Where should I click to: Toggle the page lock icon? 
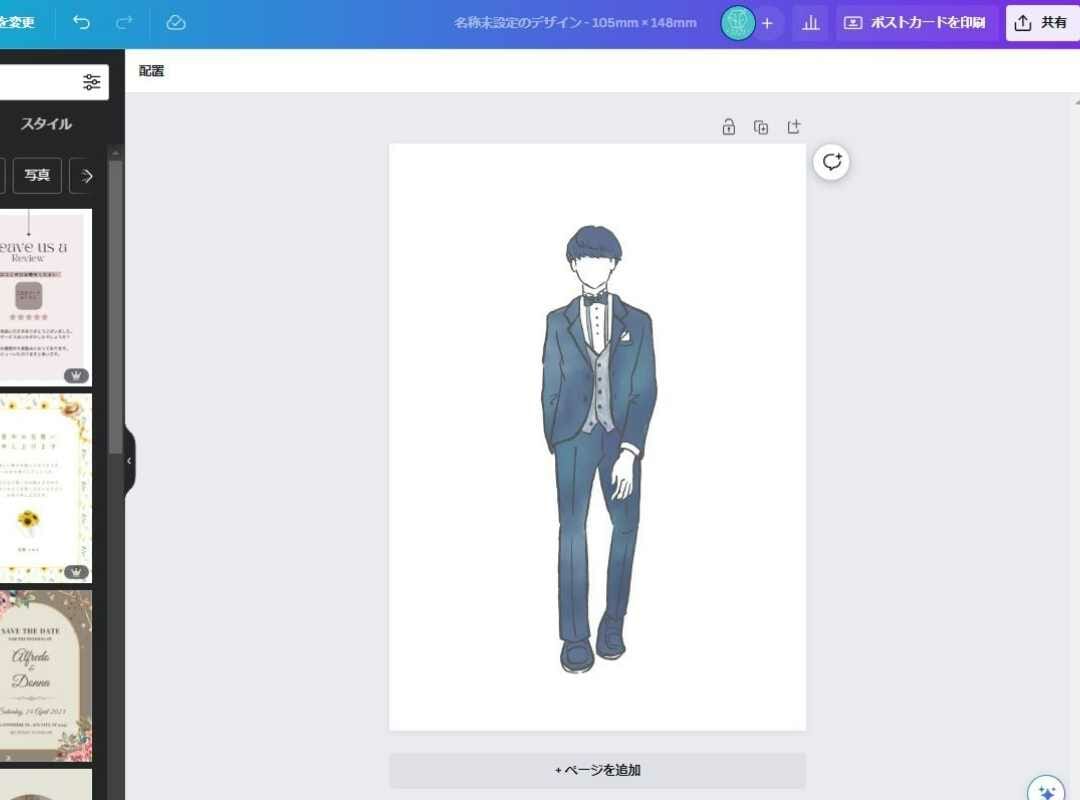[729, 127]
